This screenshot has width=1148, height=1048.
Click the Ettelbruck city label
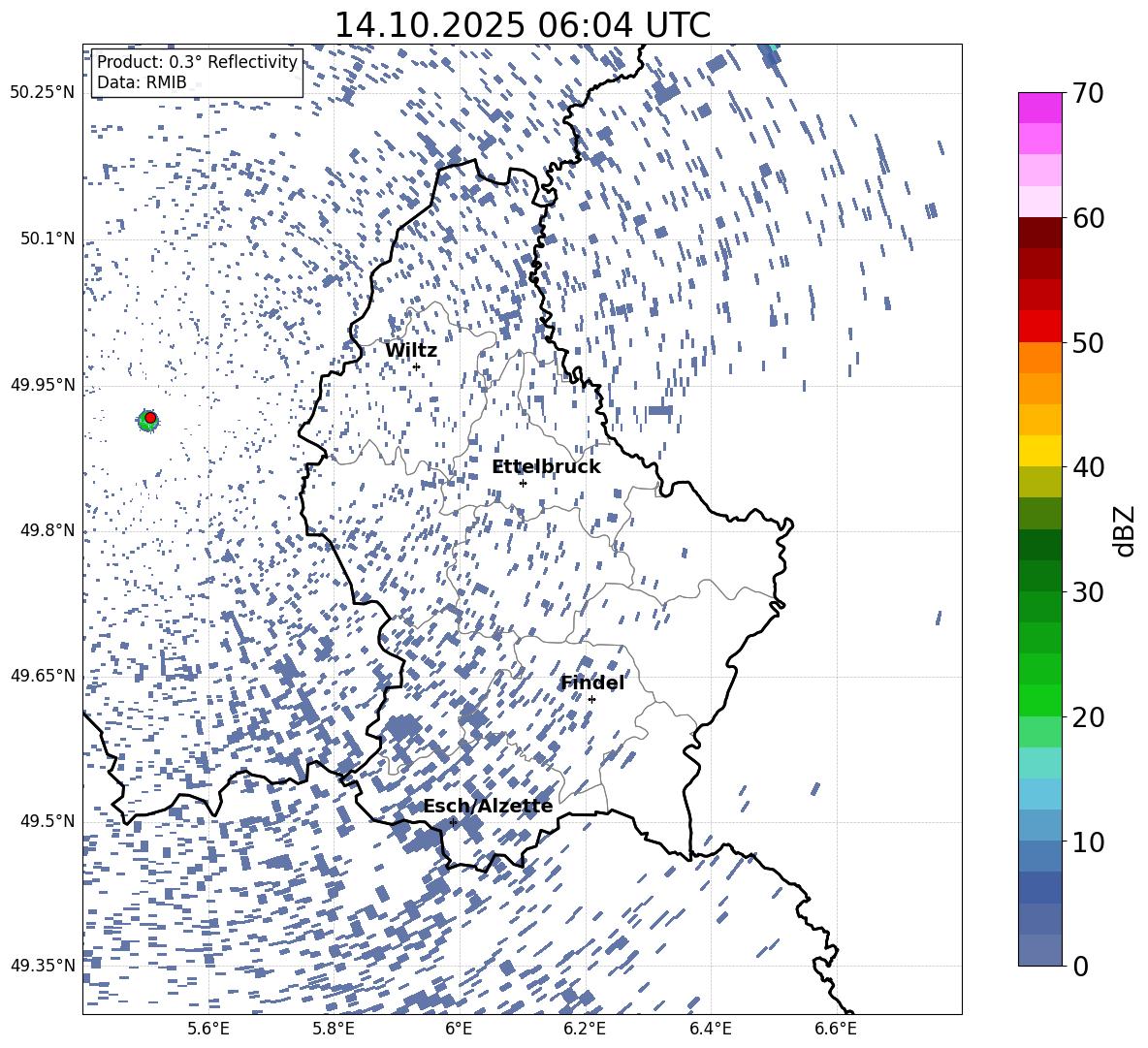click(546, 467)
